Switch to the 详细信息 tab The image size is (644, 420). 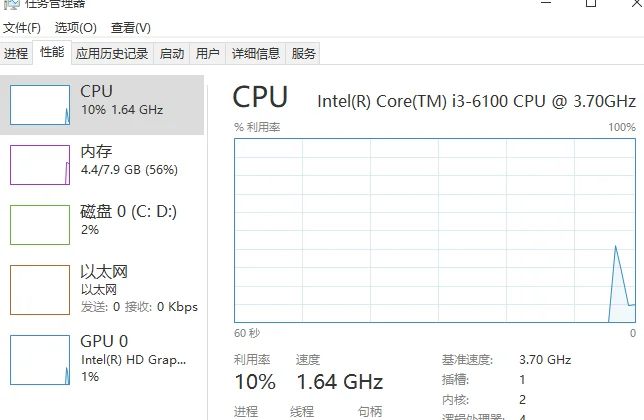pyautogui.click(x=256, y=54)
